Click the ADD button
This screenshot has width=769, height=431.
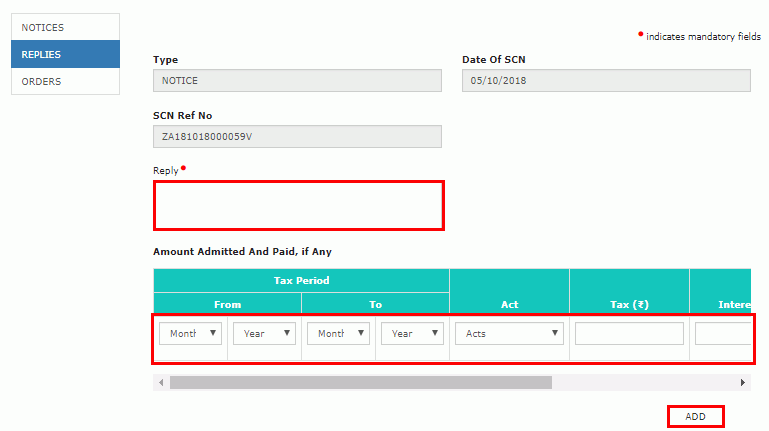click(x=695, y=416)
